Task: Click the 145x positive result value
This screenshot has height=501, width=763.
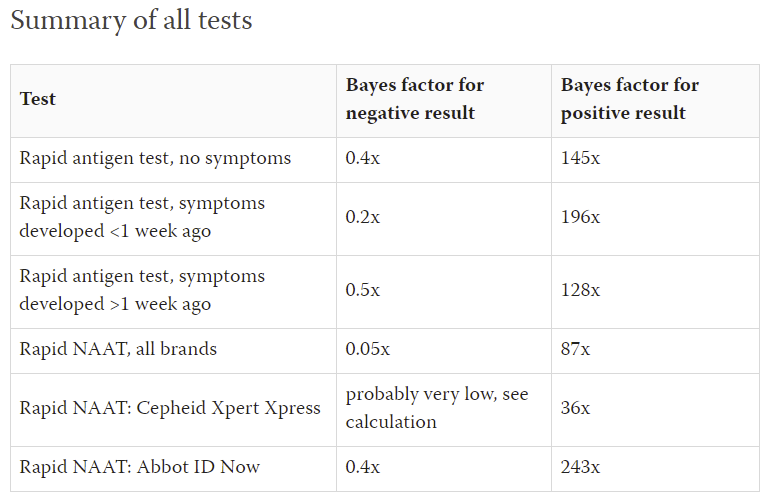Action: click(580, 158)
